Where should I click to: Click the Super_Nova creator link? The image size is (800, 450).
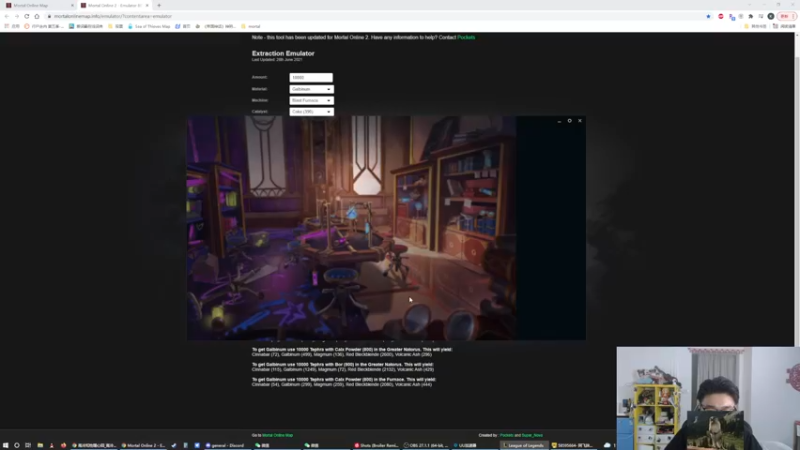coord(532,435)
